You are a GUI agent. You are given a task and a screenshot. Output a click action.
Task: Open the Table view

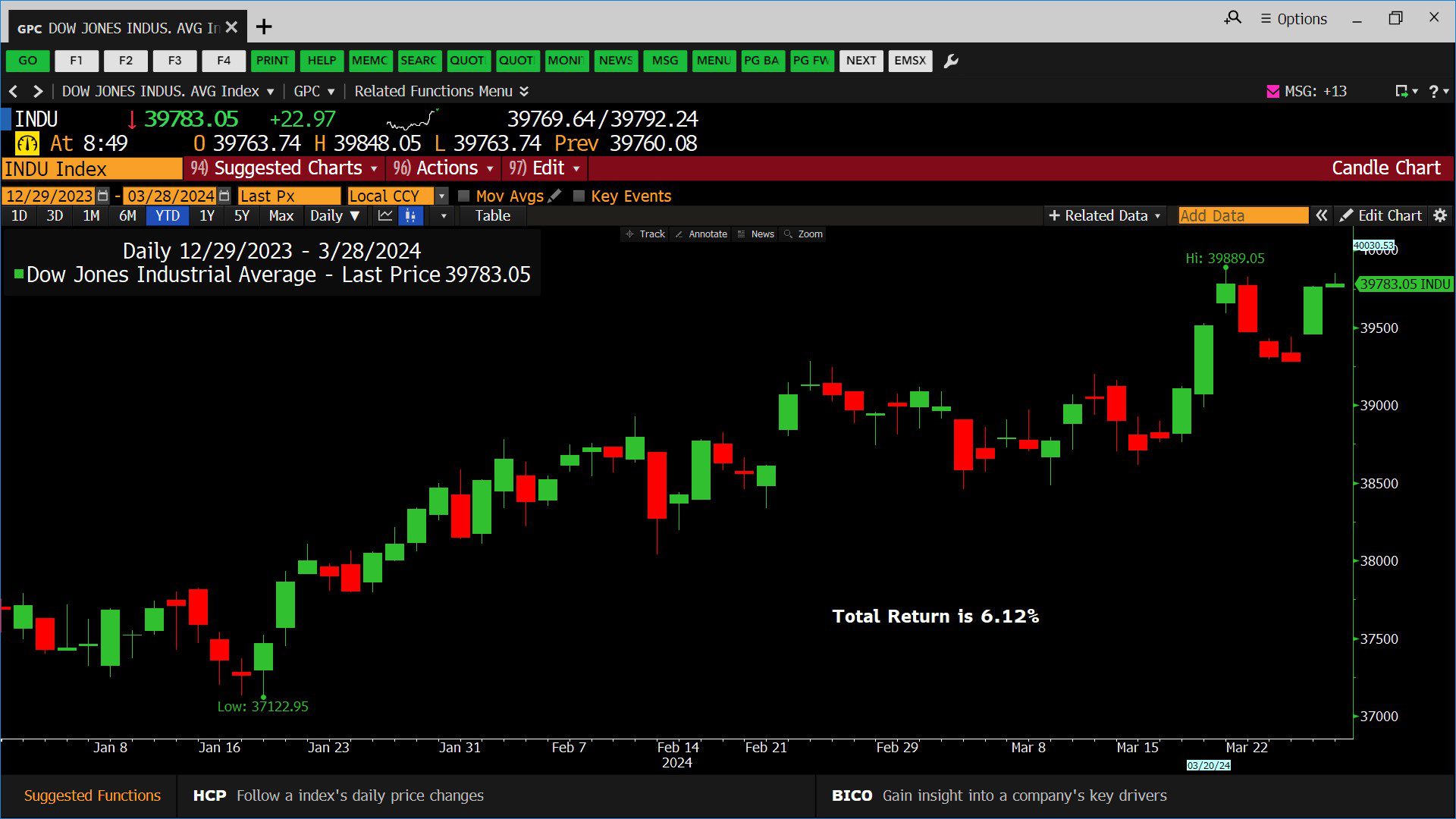click(x=493, y=215)
